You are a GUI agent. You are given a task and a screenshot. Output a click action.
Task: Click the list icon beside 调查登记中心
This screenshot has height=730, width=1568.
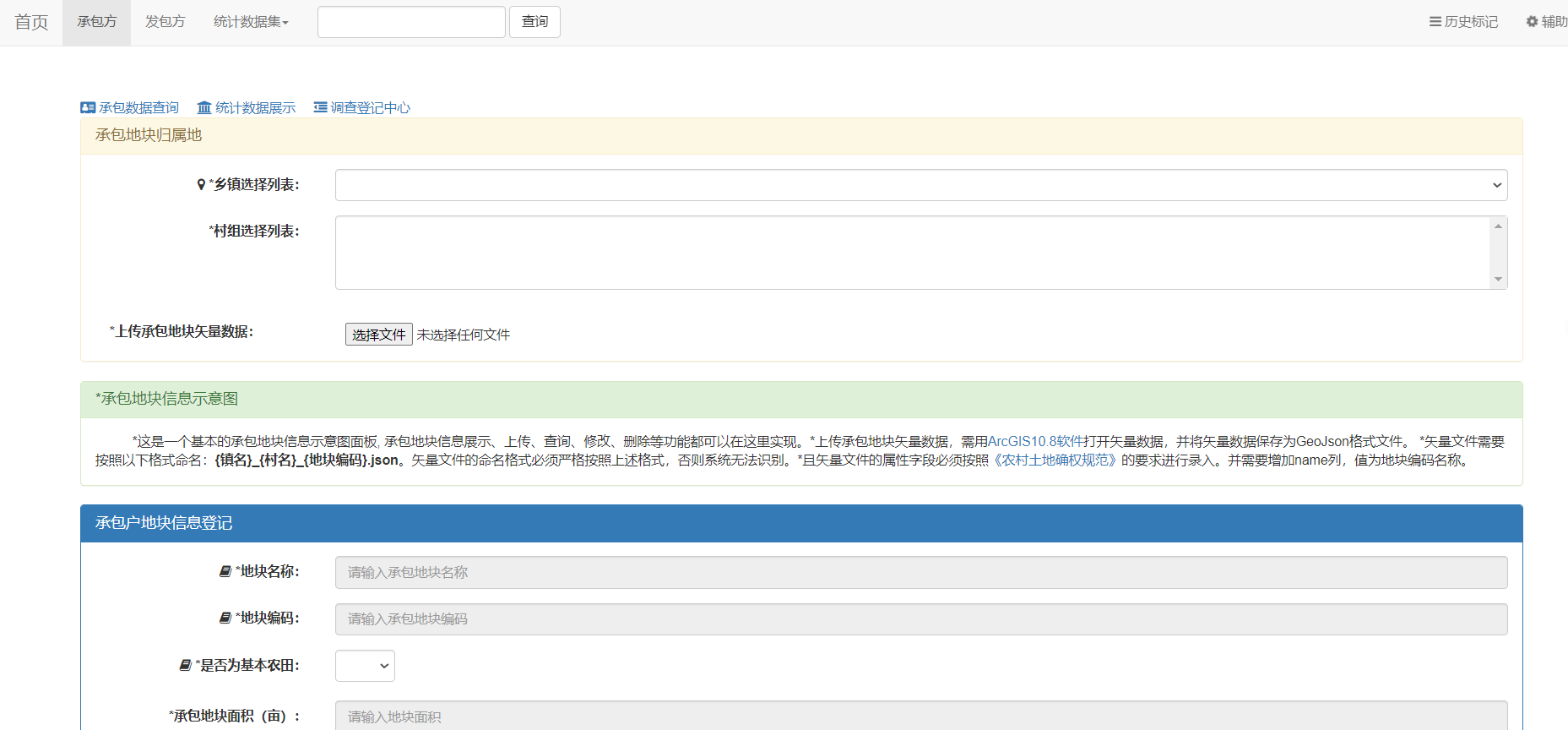(x=320, y=107)
